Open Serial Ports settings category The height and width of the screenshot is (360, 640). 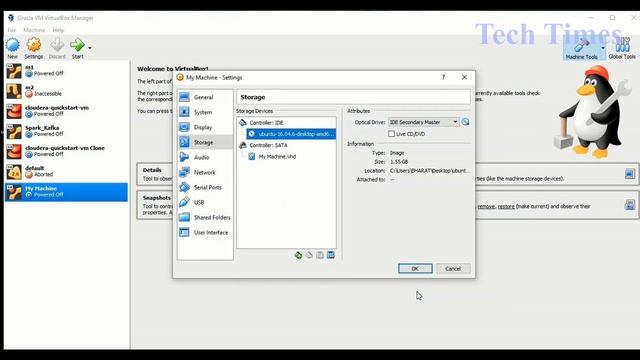205,187
